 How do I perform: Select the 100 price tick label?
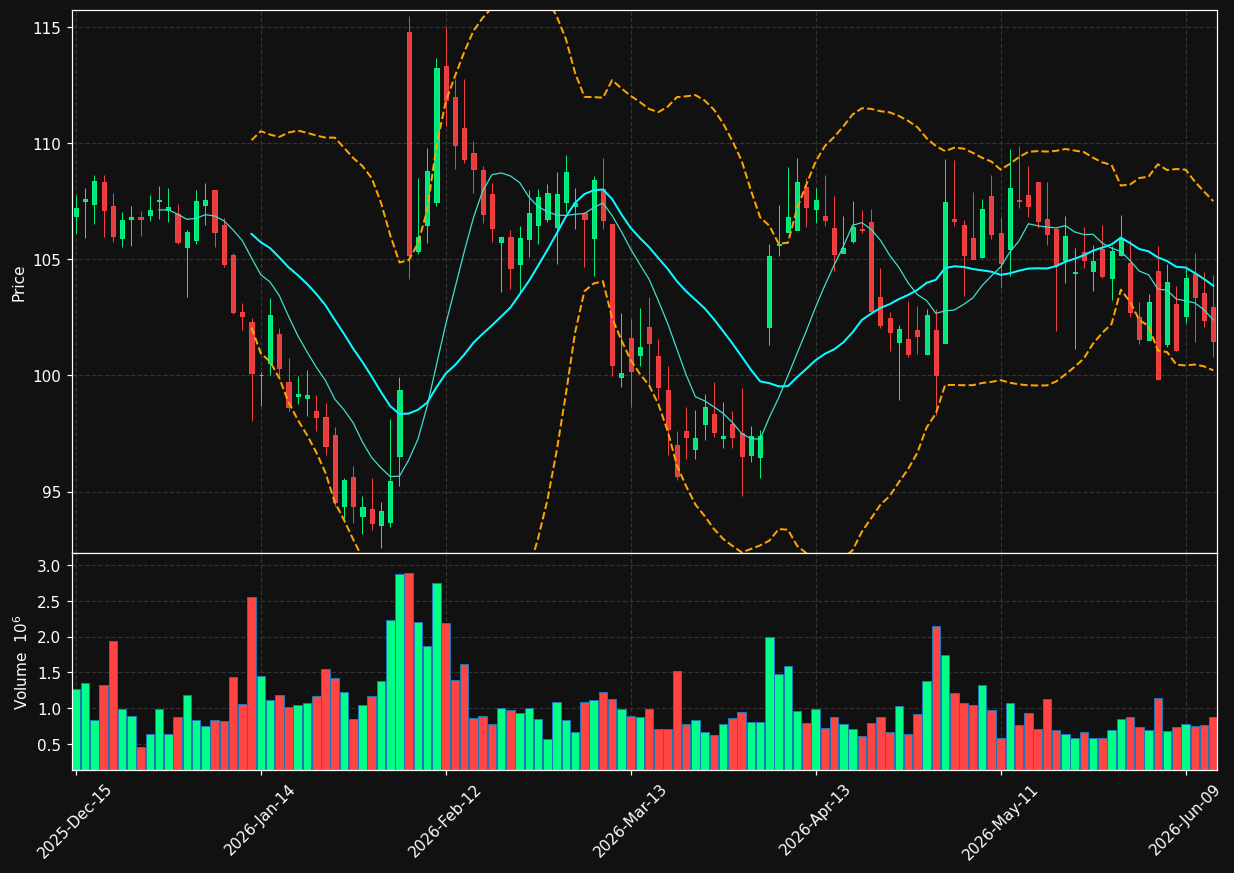click(46, 376)
